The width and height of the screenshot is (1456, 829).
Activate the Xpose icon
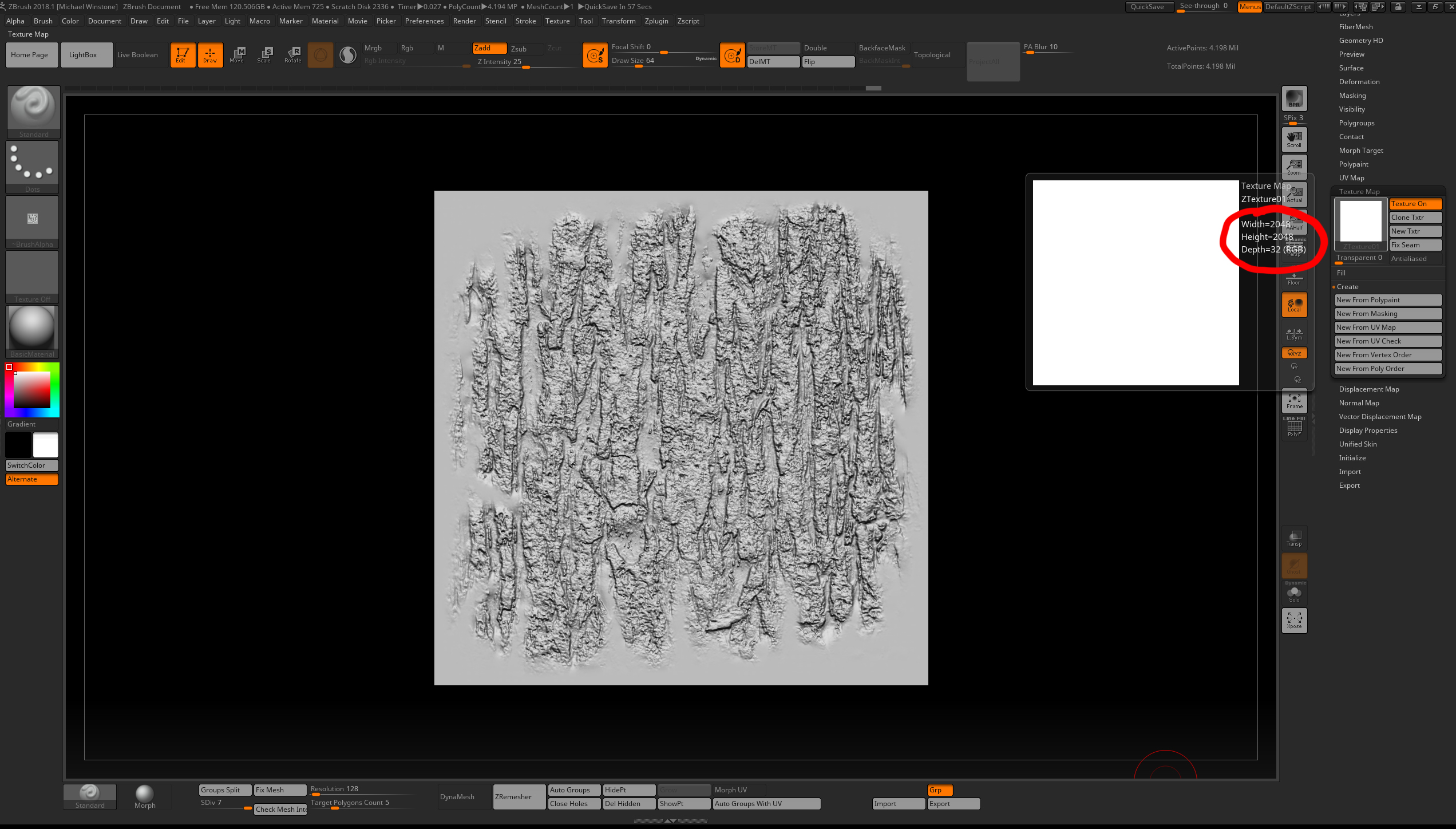[x=1294, y=620]
